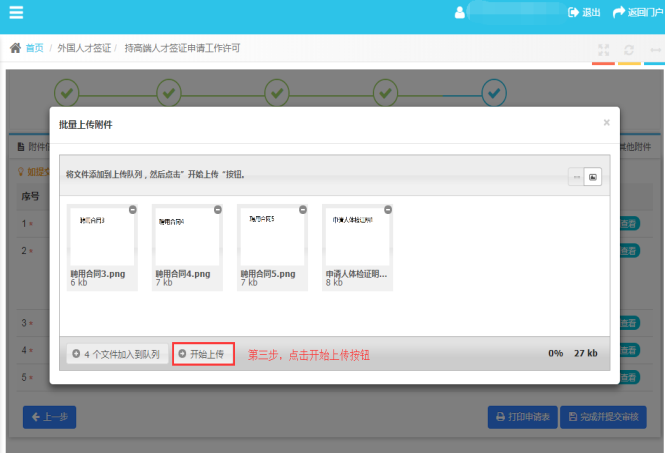Remove 聘用合同5.png from the queue
The image size is (665, 453).
[303, 209]
